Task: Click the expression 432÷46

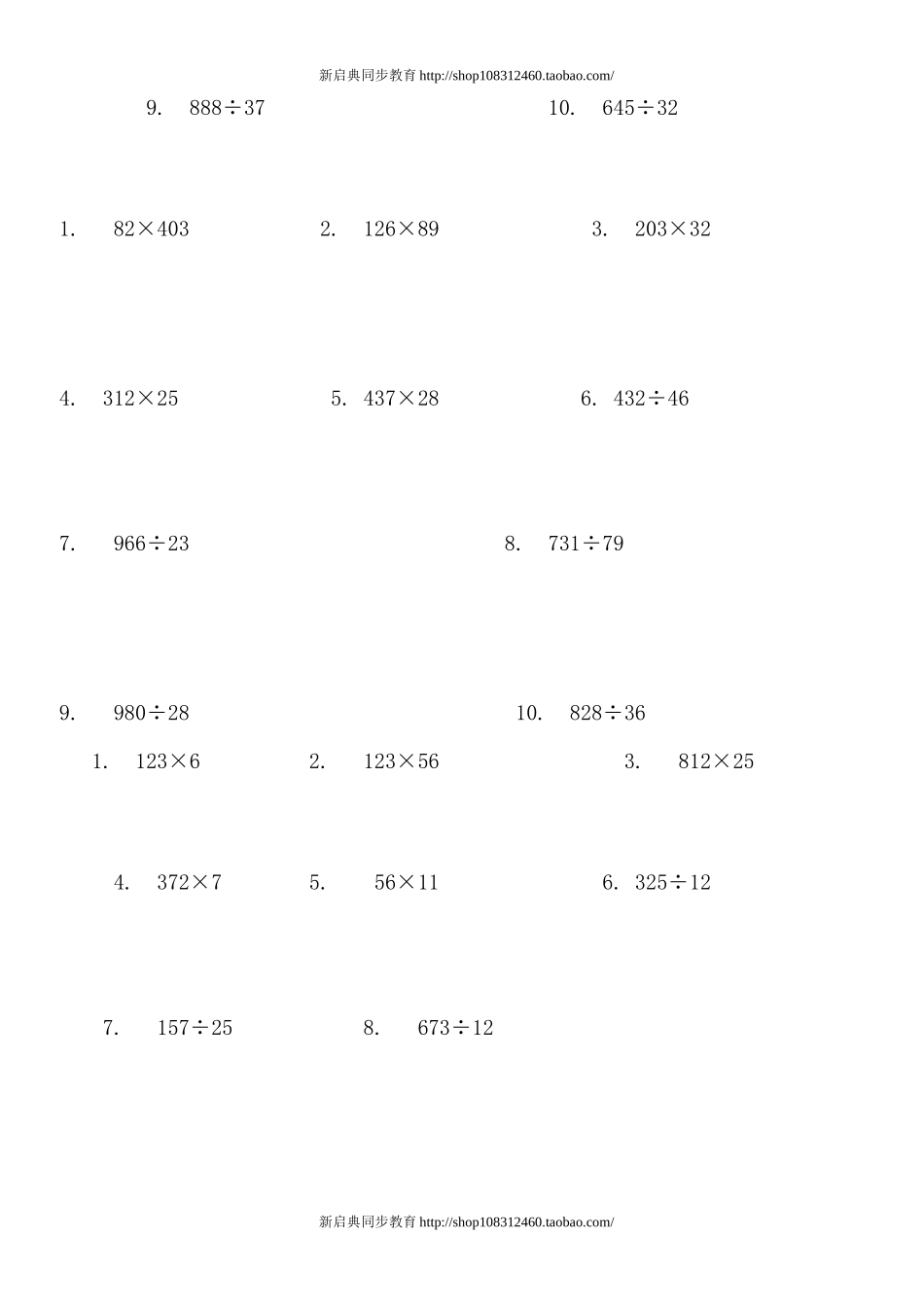Action: (x=652, y=399)
